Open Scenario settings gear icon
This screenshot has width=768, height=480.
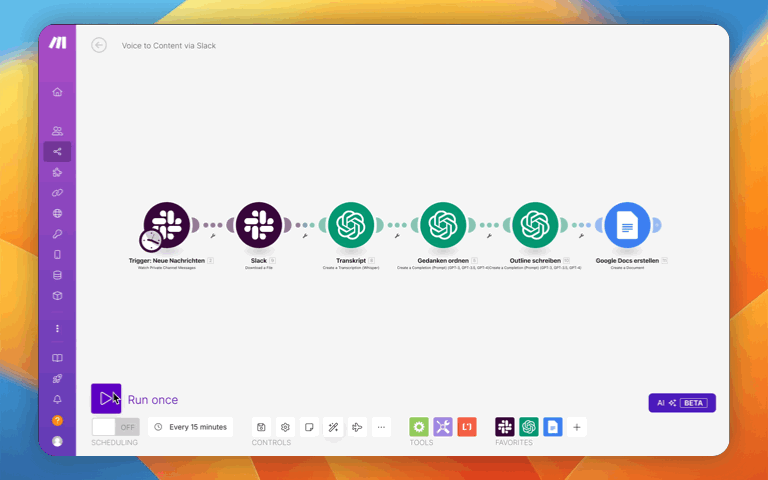click(285, 427)
